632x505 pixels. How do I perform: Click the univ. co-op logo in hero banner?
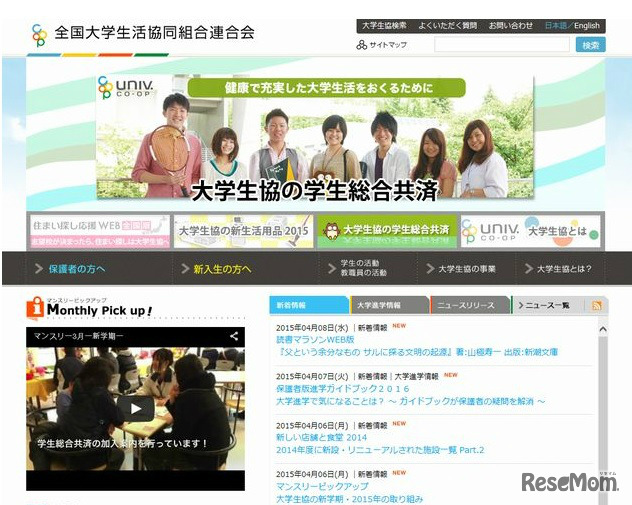pos(126,87)
